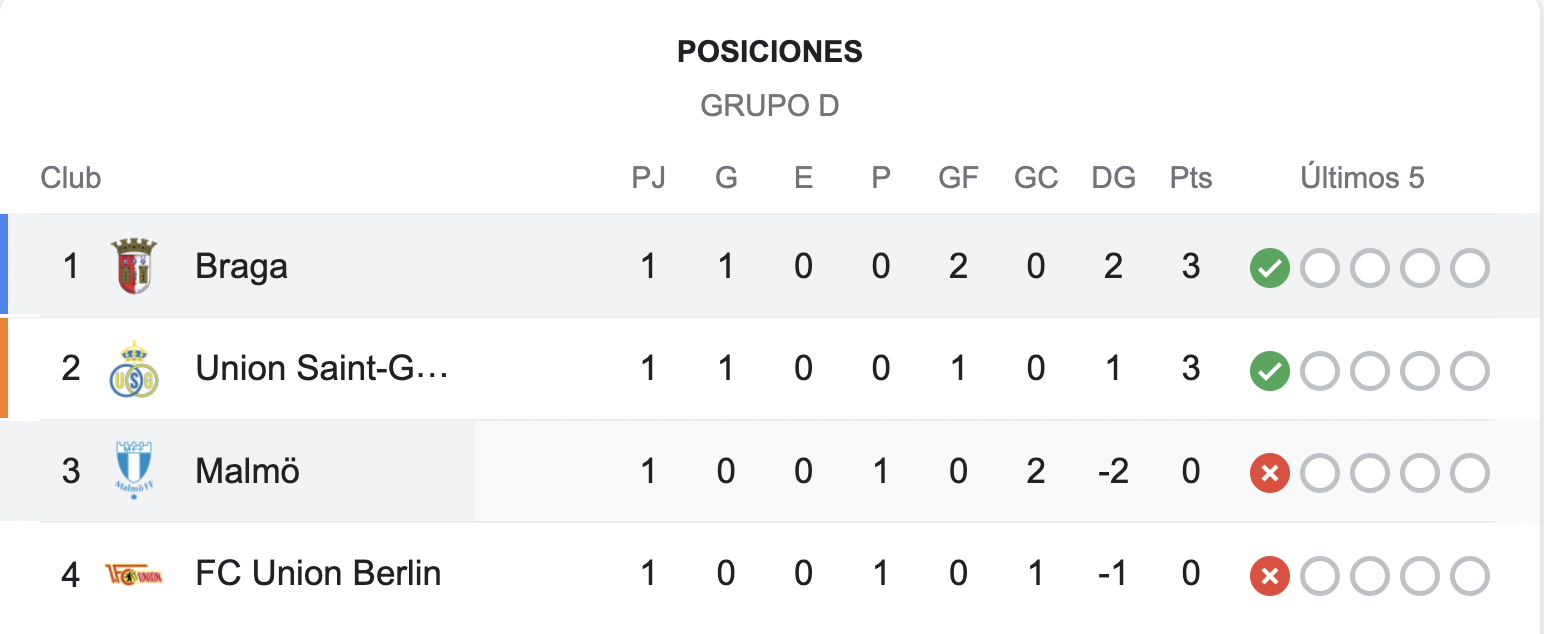The height and width of the screenshot is (634, 1544).
Task: Click the FC Union Berlin logo
Action: coord(134,574)
